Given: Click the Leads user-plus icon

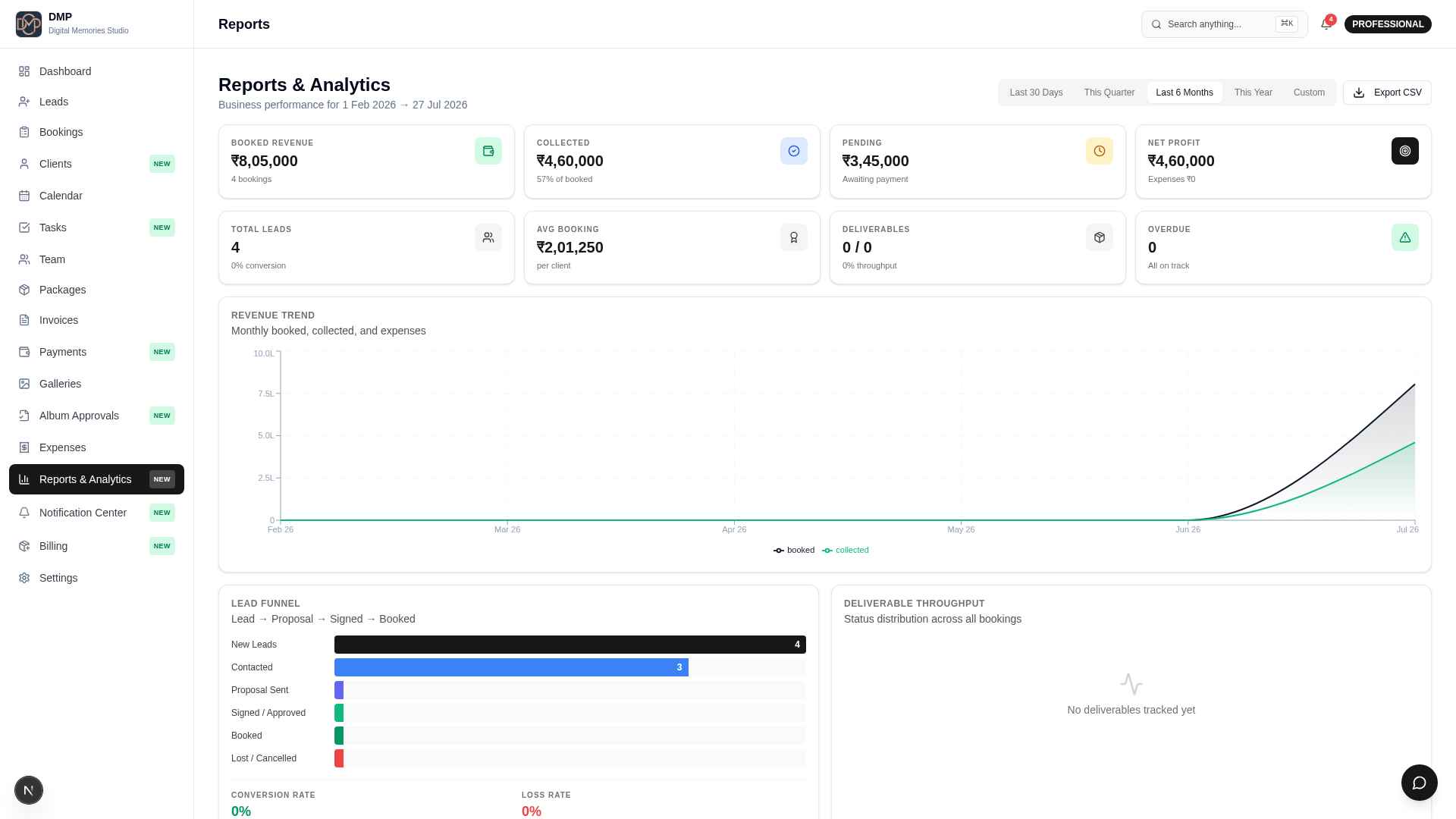Looking at the screenshot, I should click(24, 102).
